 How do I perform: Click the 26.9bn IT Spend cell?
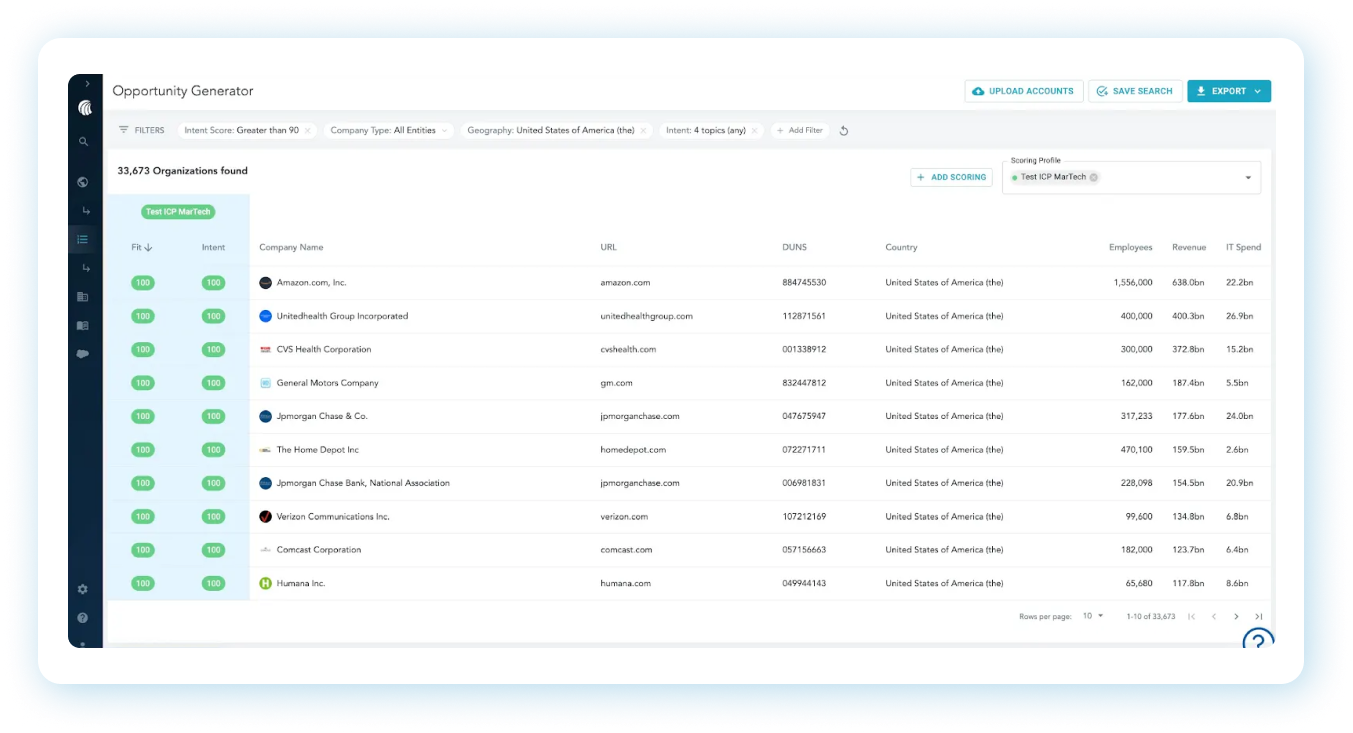click(1239, 316)
